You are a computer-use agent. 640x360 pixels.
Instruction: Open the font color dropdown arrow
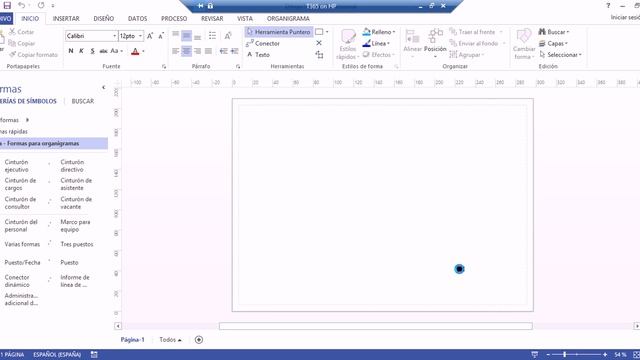click(143, 51)
